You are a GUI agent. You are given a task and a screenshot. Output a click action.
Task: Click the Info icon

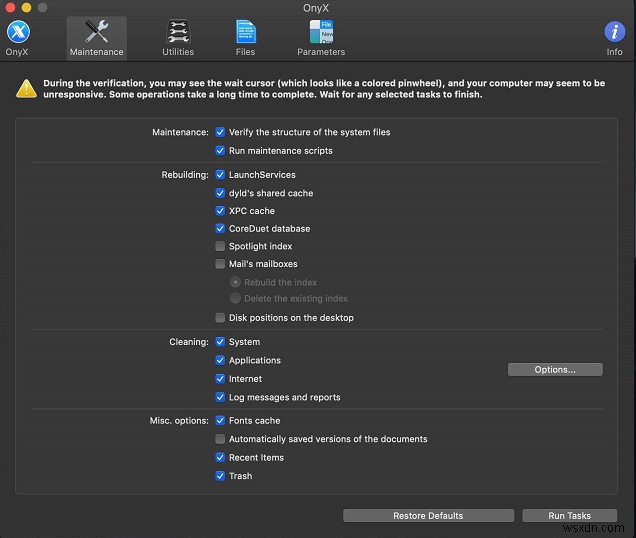[615, 32]
